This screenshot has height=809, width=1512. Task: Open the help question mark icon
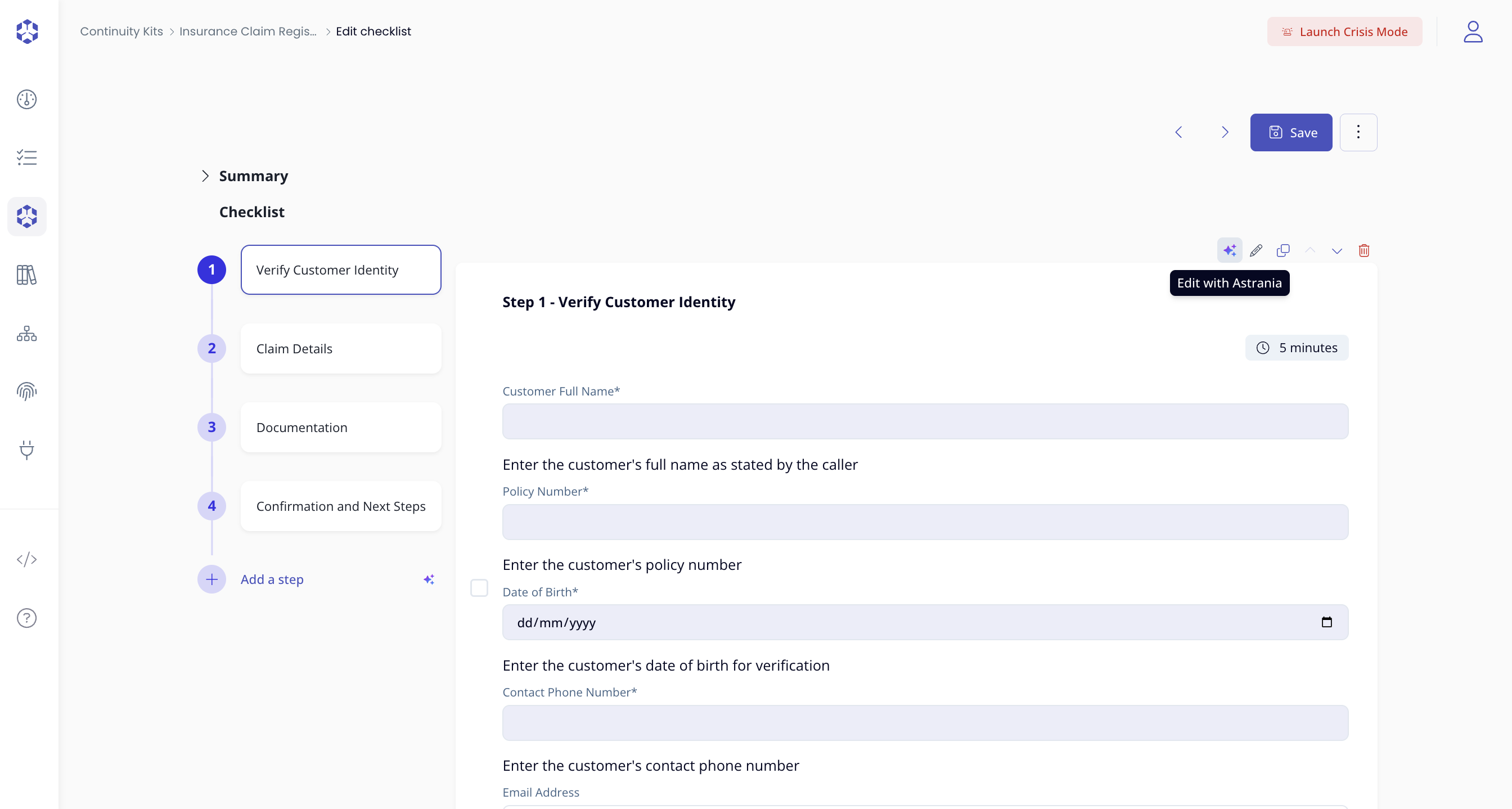click(x=26, y=618)
